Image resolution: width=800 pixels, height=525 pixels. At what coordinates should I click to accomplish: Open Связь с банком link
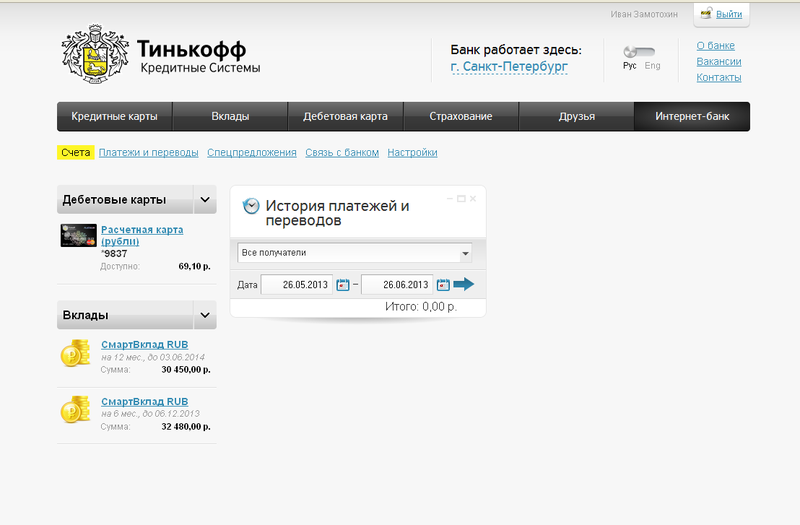coord(342,153)
